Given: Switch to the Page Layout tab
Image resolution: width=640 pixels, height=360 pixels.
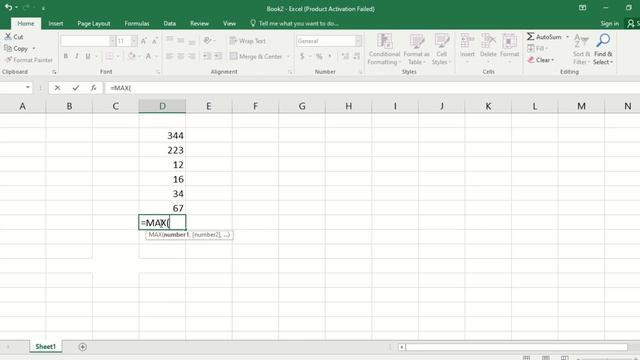Looking at the screenshot, I should tap(93, 24).
